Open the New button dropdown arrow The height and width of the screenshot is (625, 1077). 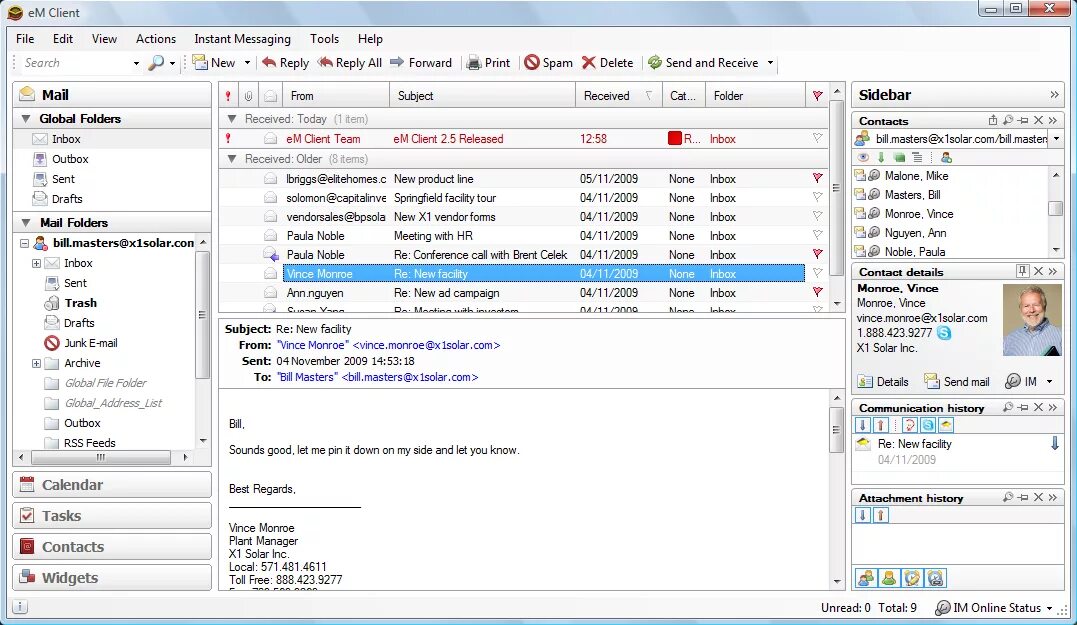tap(247, 62)
